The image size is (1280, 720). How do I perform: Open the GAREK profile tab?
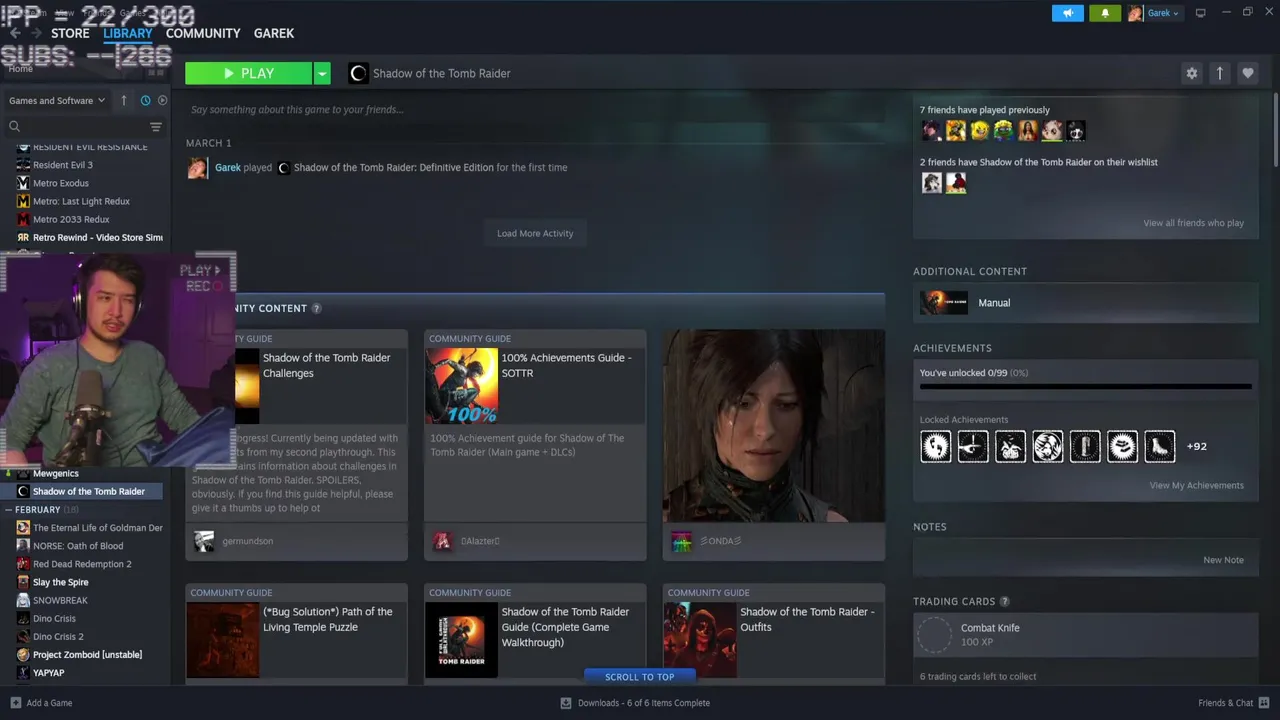[x=274, y=33]
